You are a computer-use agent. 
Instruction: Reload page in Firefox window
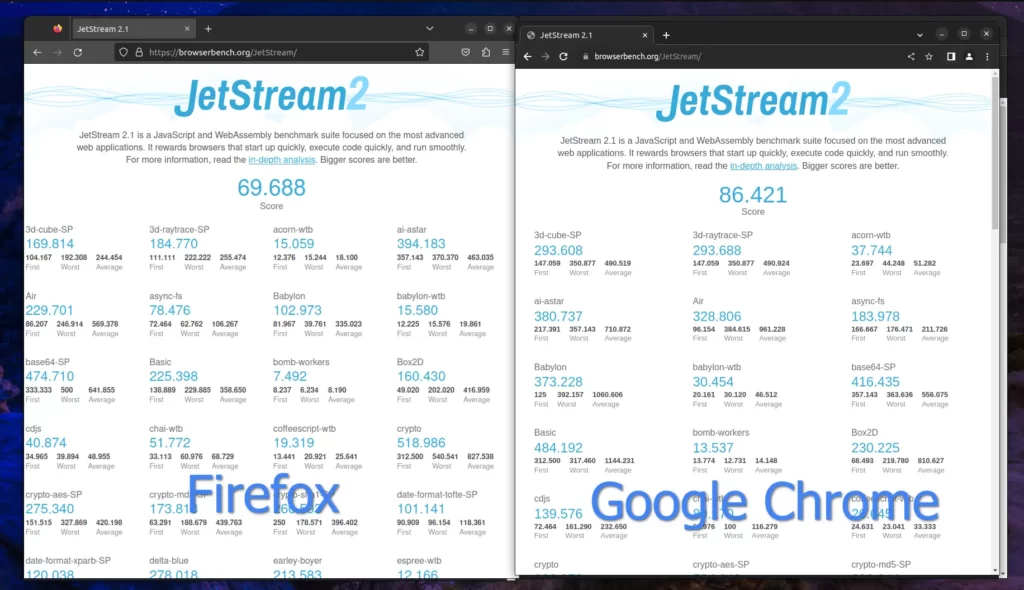click(x=78, y=52)
